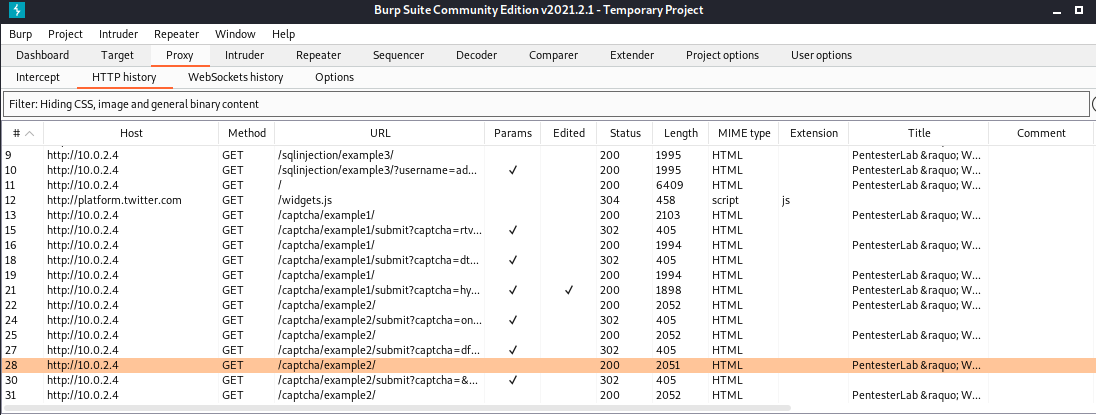Screen dimensions: 1096x415
Task: Click Params checkmark in row 15
Action: pyautogui.click(x=512, y=230)
